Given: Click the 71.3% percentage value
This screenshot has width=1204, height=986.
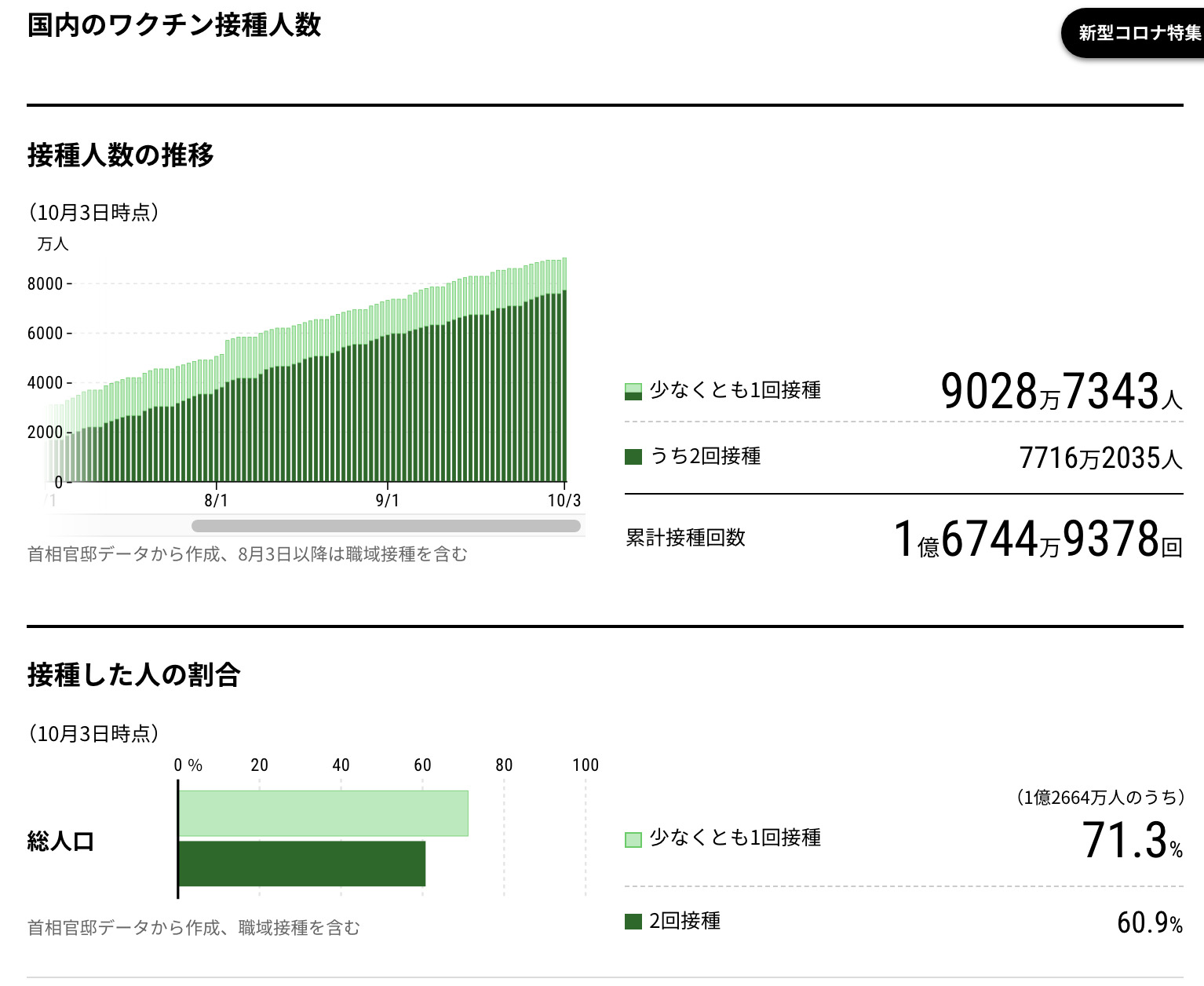Looking at the screenshot, I should tap(1131, 841).
